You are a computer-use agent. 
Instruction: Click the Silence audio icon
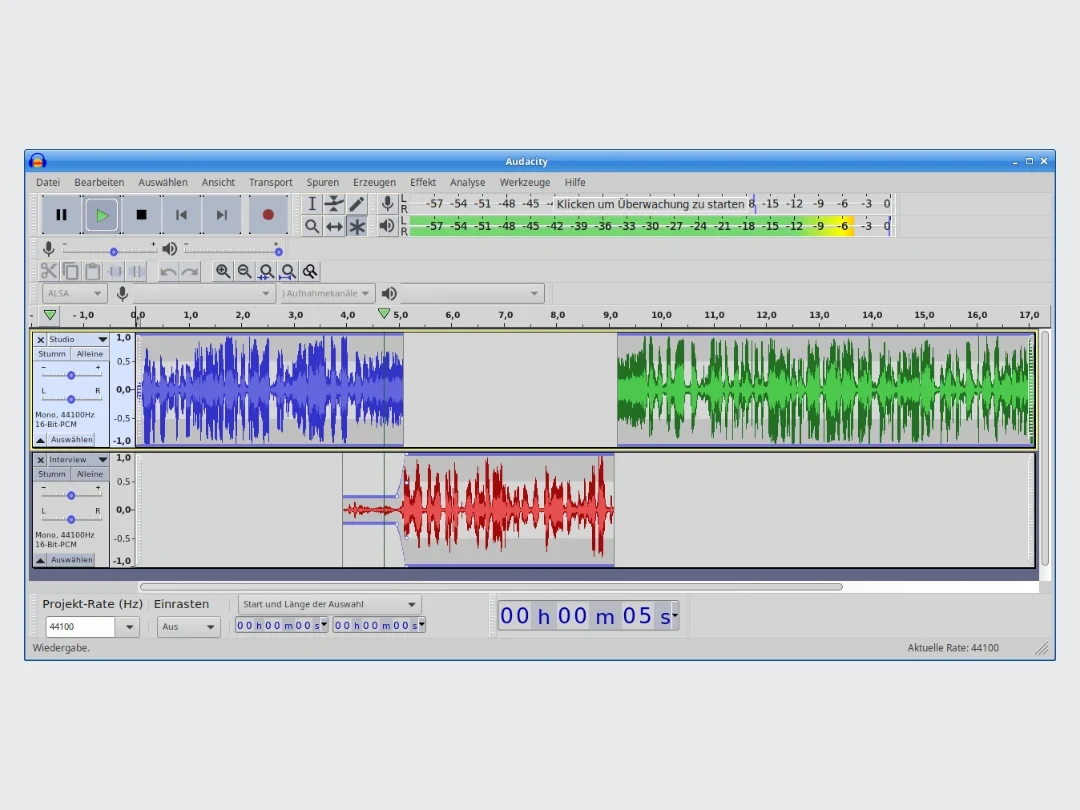[137, 271]
